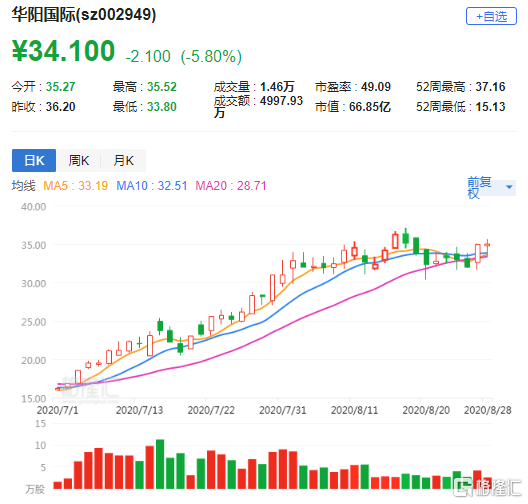This screenshot has width=528, height=504.
Task: Switch to the 周K tab
Action: click(x=79, y=160)
